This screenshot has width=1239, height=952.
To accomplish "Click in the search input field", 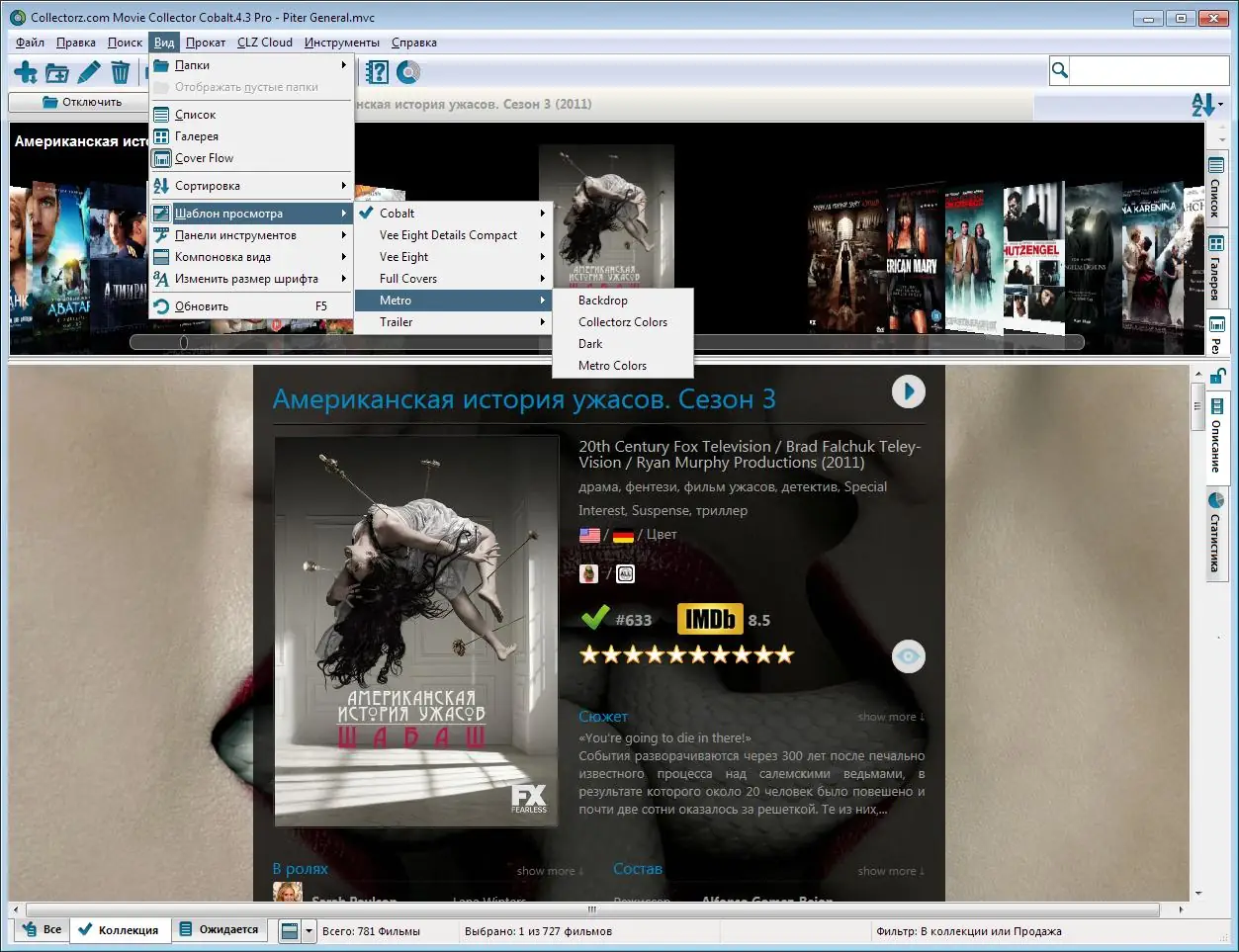I will [x=1149, y=70].
